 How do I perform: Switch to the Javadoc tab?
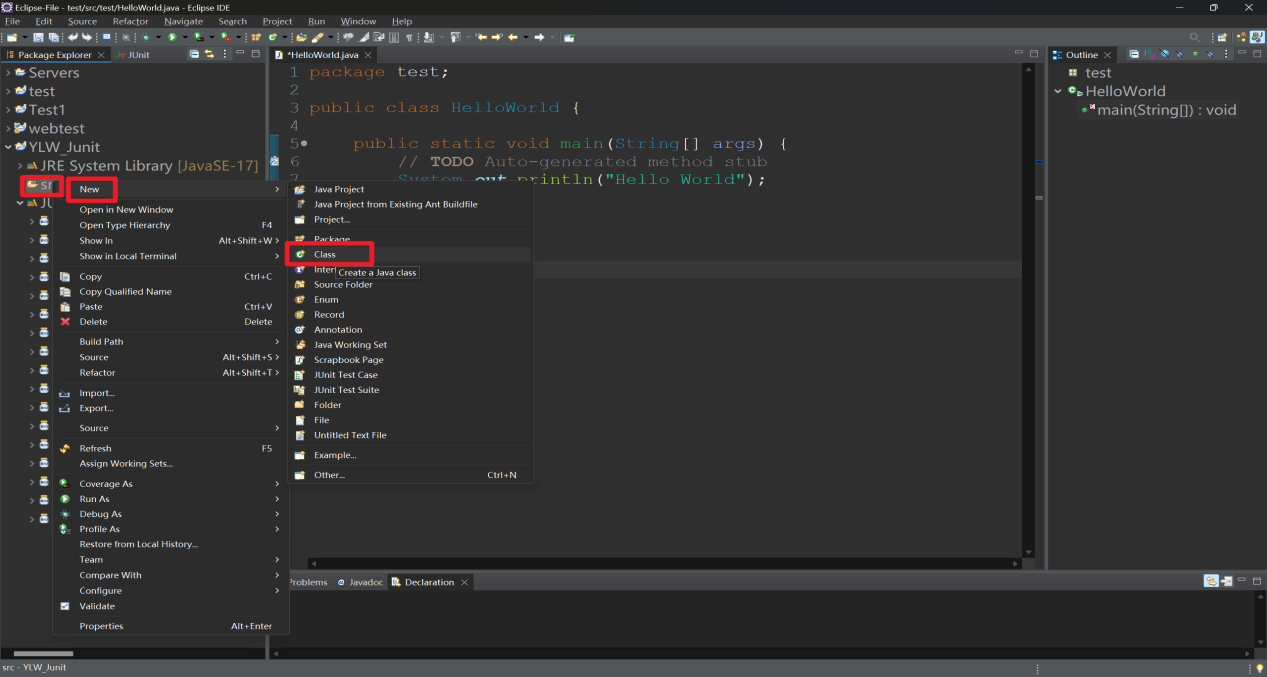(360, 582)
